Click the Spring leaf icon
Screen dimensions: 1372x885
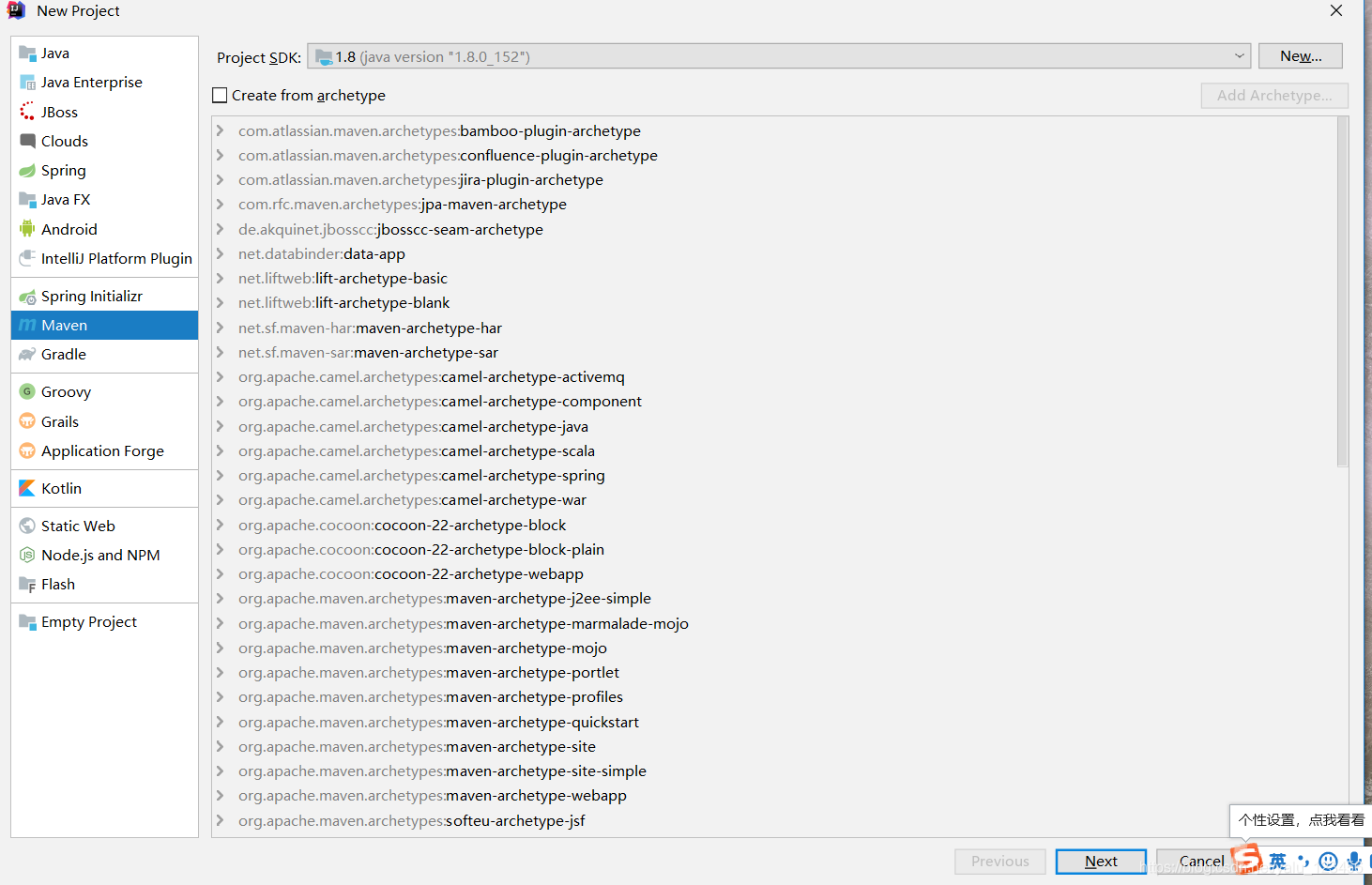click(x=27, y=171)
